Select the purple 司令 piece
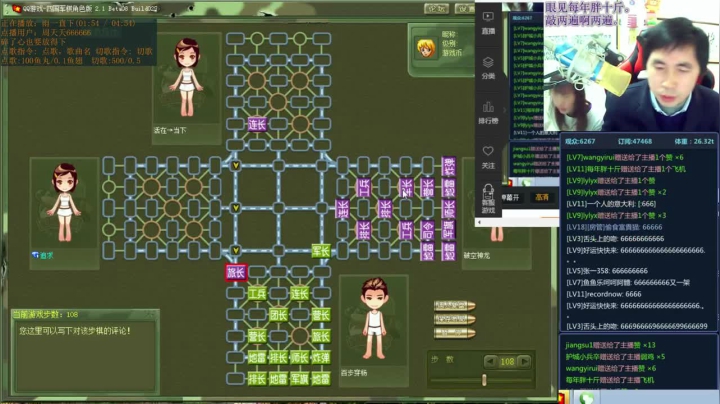 pyautogui.click(x=428, y=230)
